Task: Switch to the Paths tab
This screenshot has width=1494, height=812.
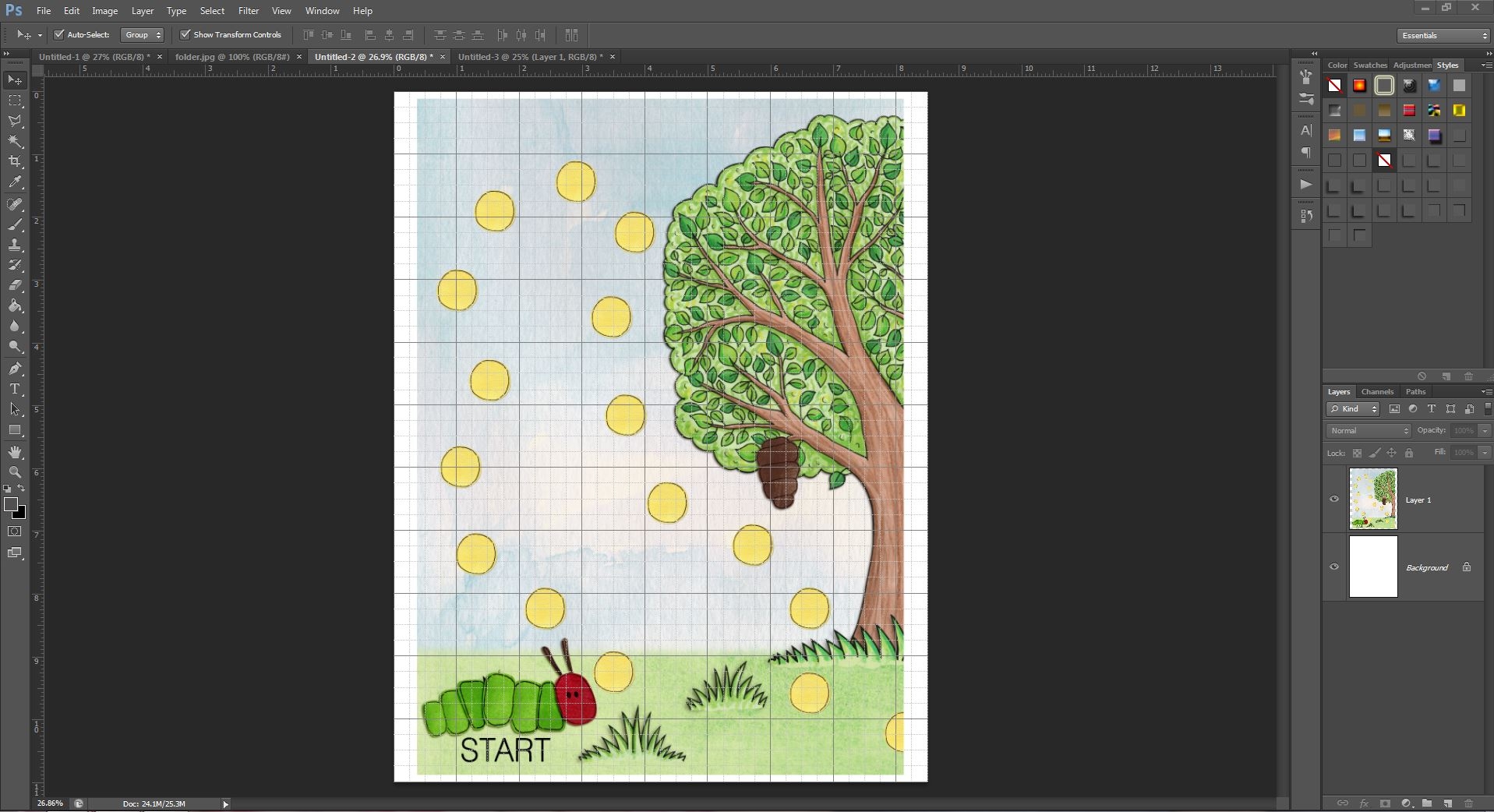Action: coord(1415,392)
